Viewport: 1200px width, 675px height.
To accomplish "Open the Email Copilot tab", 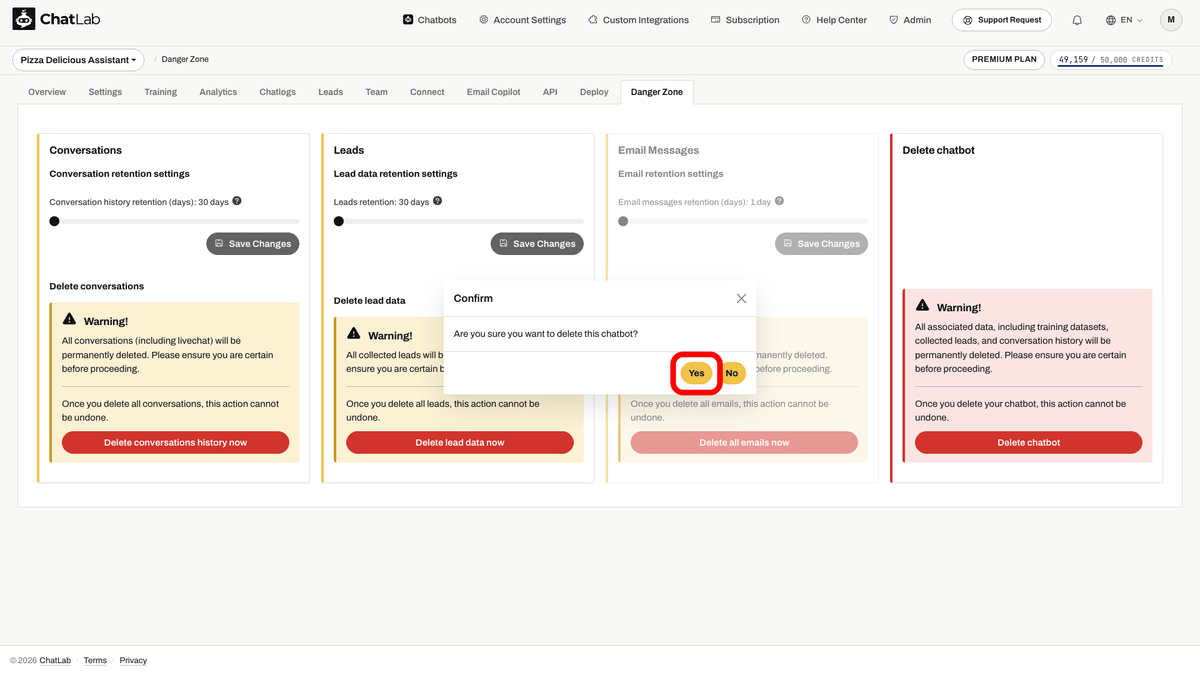I will (x=494, y=92).
